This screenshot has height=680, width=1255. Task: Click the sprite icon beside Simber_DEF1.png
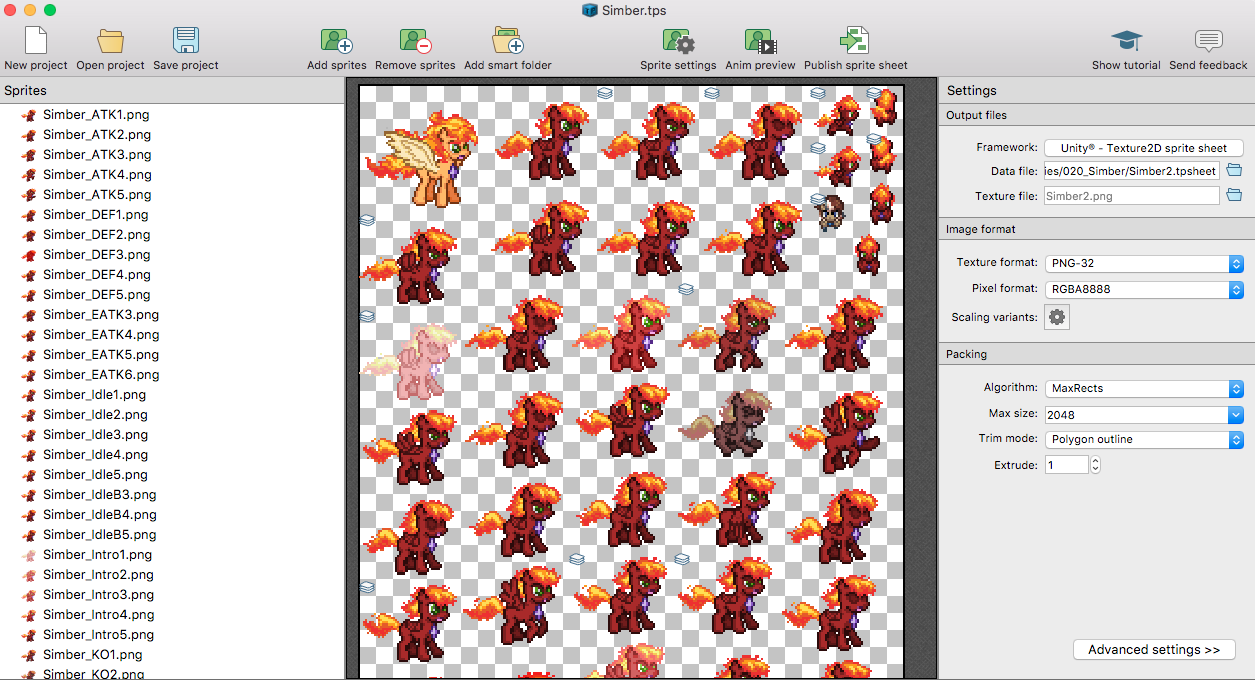29,215
